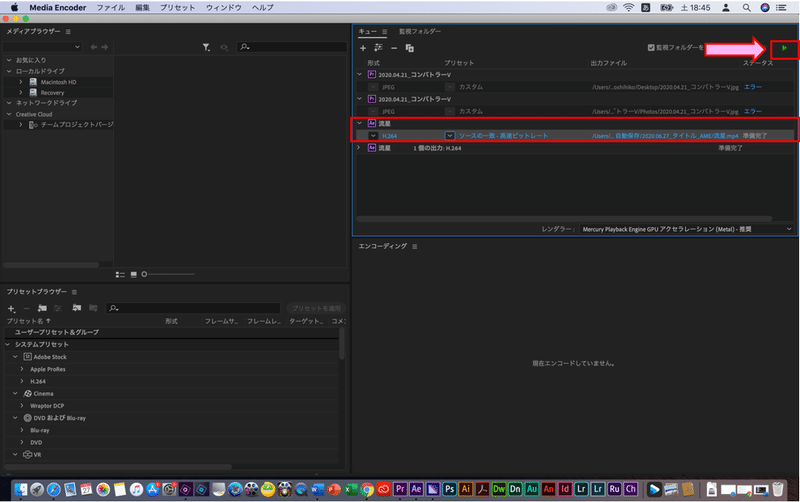The width and height of the screenshot is (800, 502).
Task: Open the ウィンドウ menu
Action: click(x=223, y=8)
